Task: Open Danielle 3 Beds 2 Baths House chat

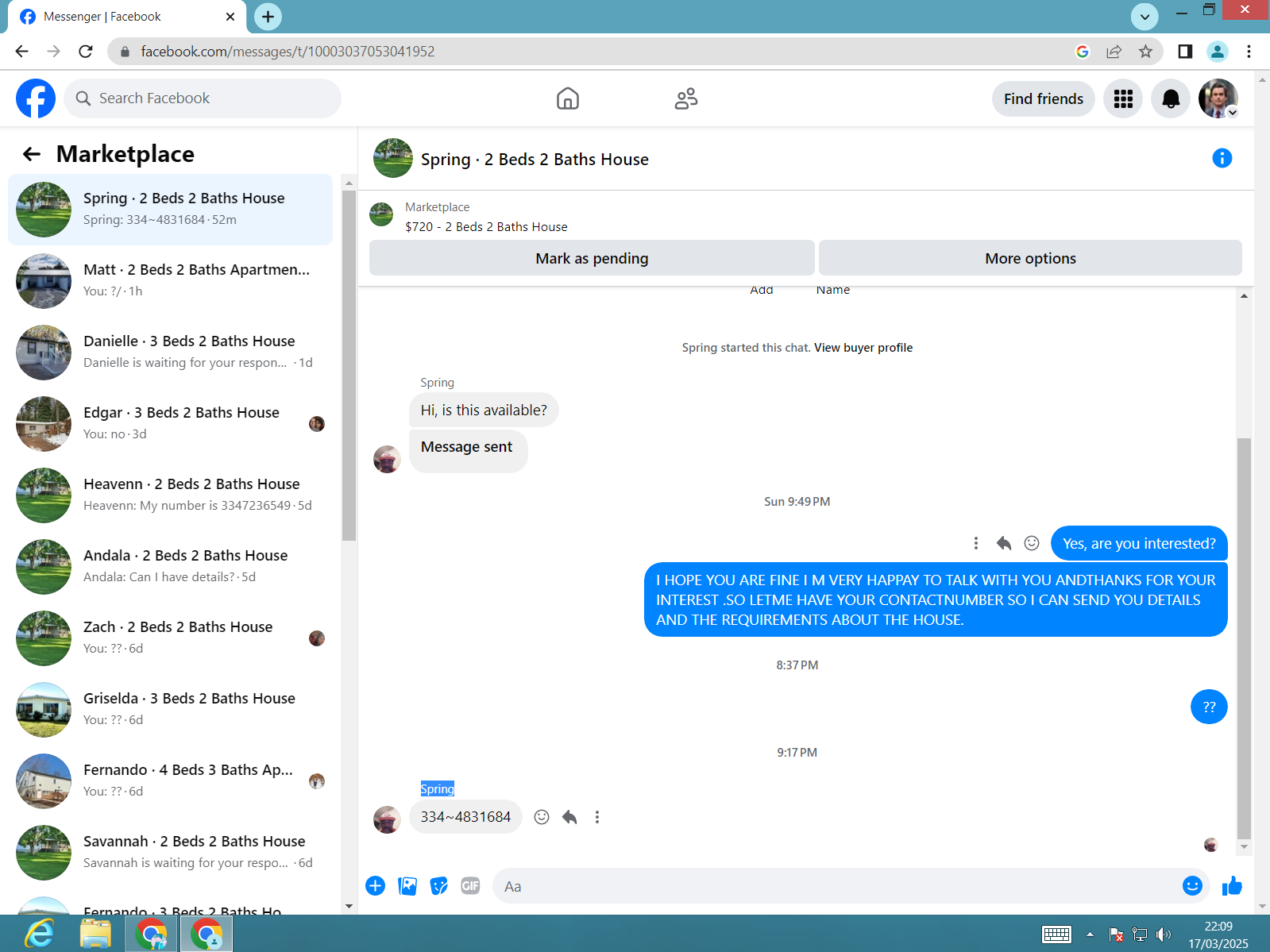Action: [x=171, y=353]
